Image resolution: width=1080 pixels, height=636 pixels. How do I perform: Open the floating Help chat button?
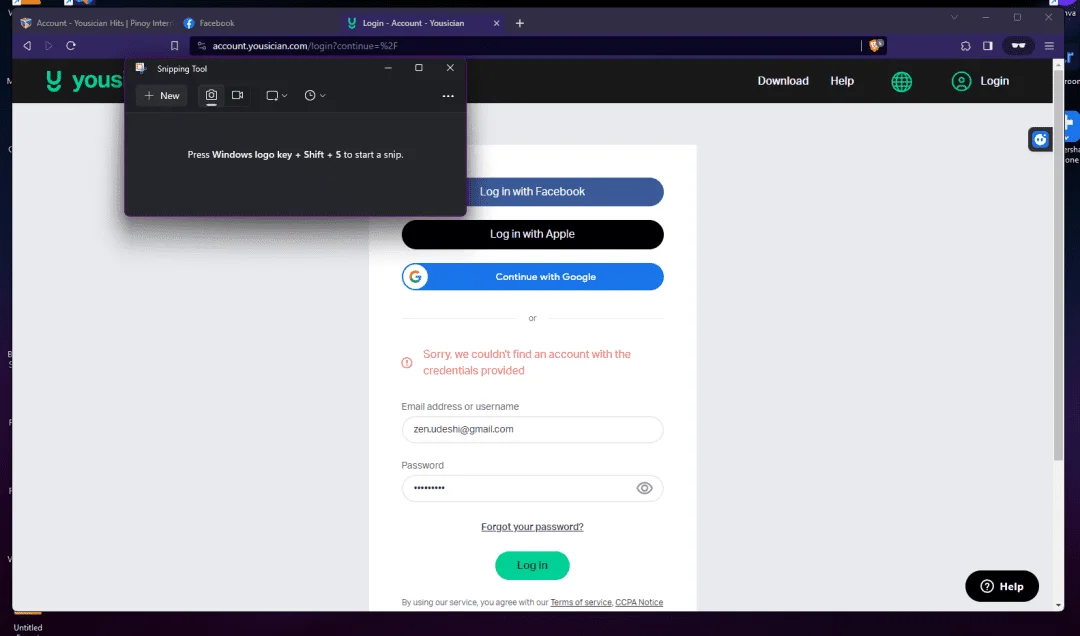pyautogui.click(x=1001, y=586)
